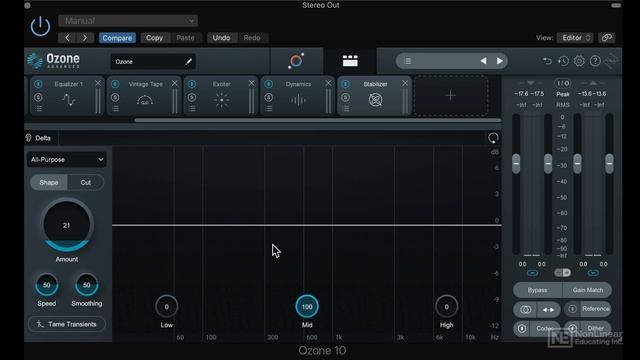The image size is (640, 360).
Task: Remove the Vintage Tape module
Action: [175, 83]
